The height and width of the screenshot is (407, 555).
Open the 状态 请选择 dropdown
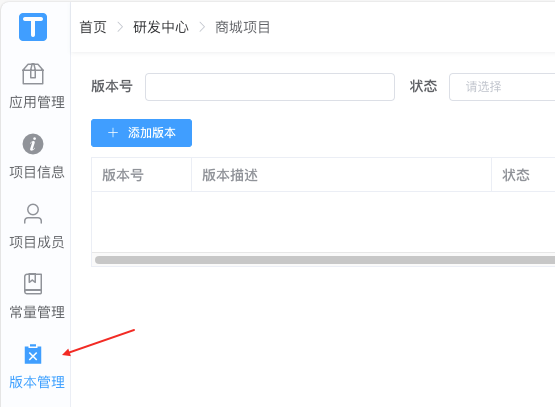click(x=502, y=87)
